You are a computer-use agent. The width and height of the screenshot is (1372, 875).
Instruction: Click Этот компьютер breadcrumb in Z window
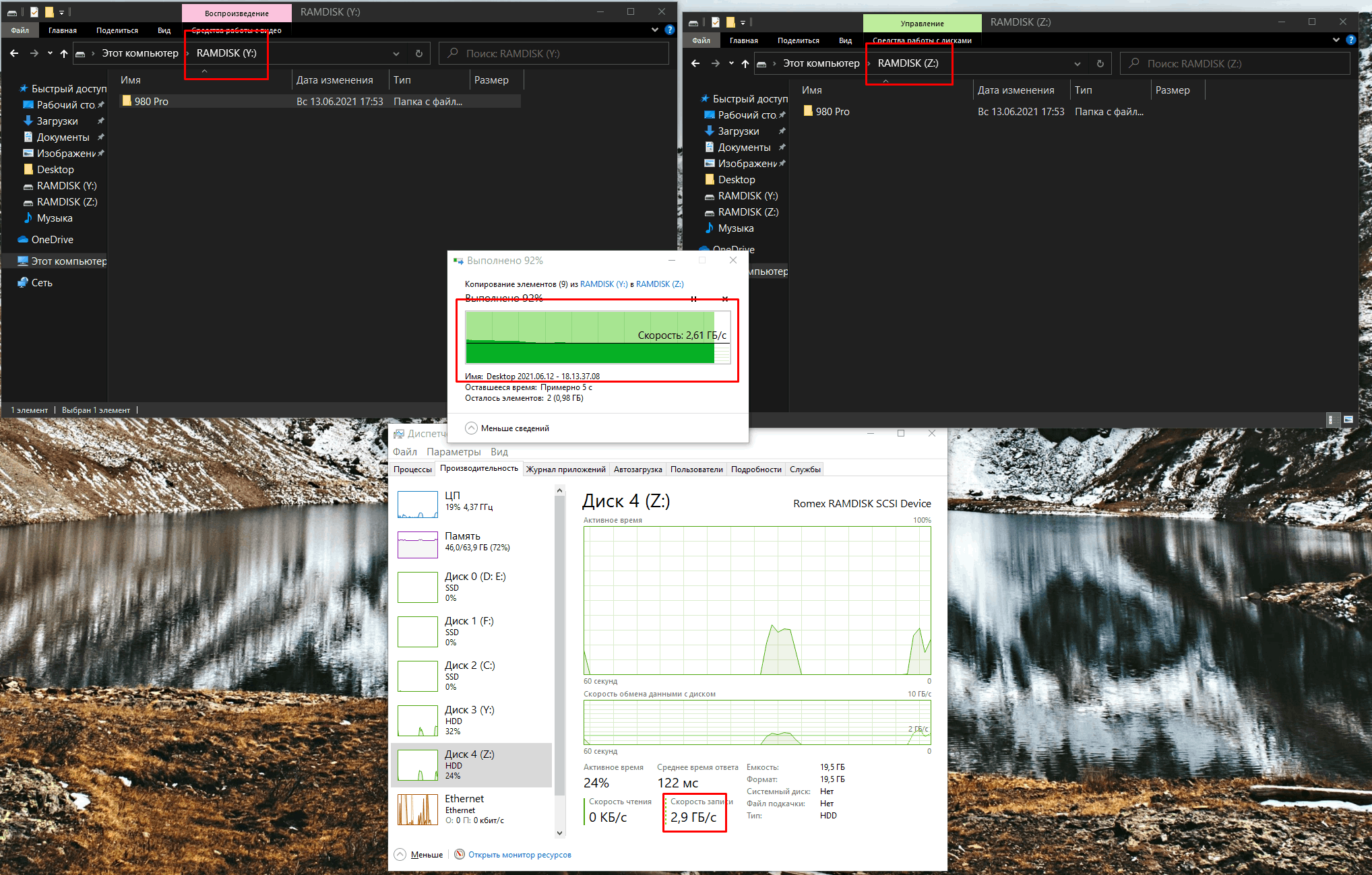pyautogui.click(x=821, y=63)
